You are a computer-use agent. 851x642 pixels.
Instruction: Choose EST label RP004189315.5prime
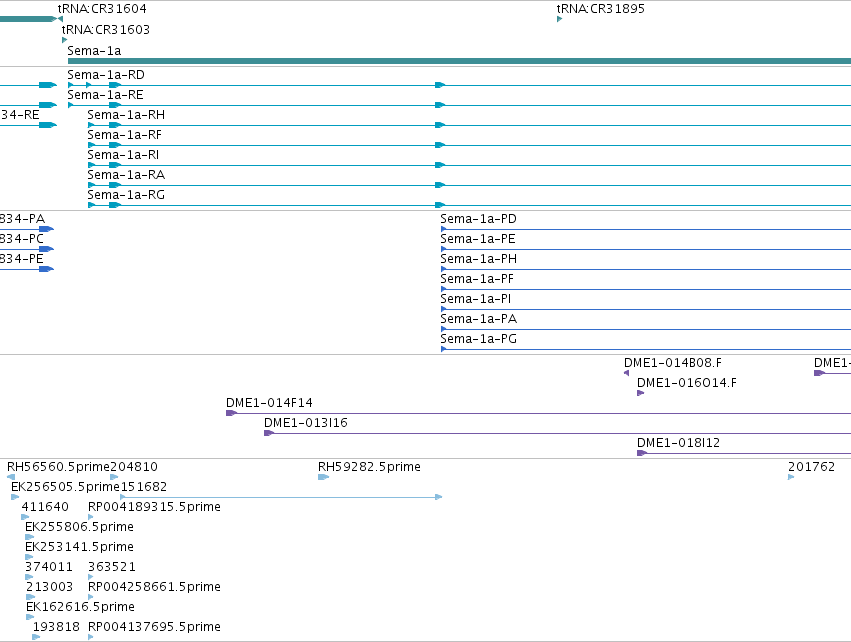pyautogui.click(x=154, y=507)
